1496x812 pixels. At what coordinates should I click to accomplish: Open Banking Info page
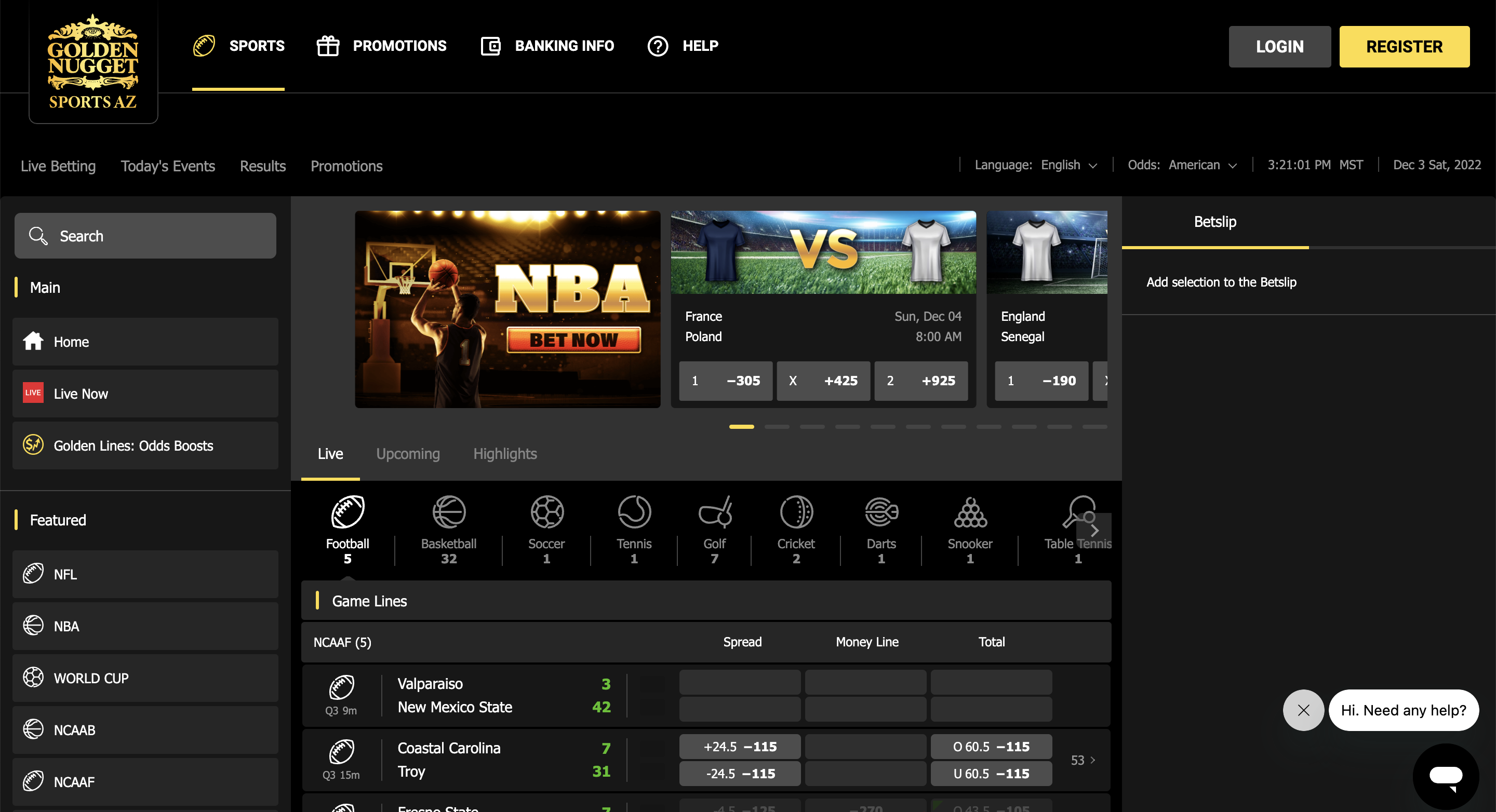click(547, 46)
